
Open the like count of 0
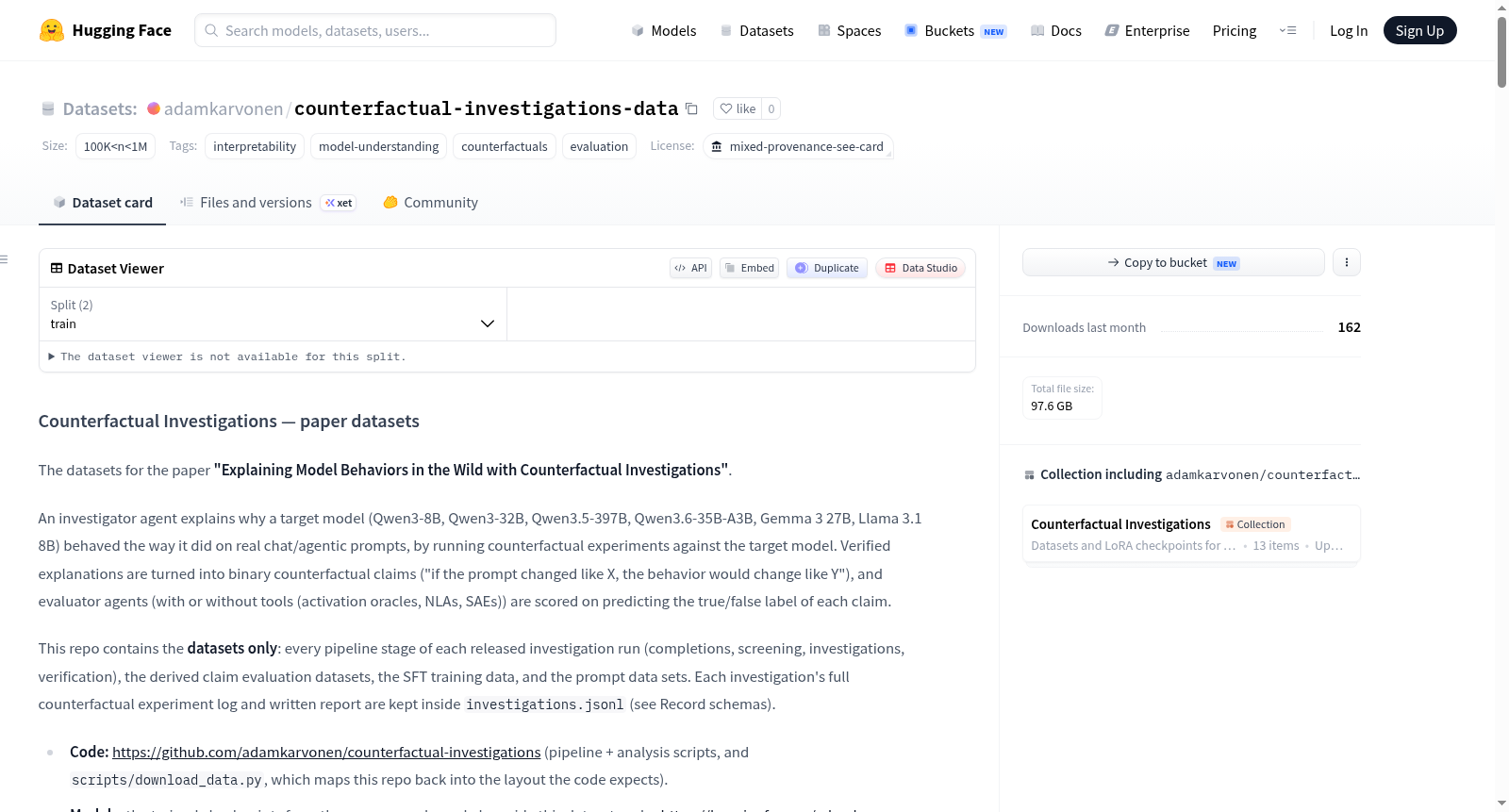tap(771, 108)
